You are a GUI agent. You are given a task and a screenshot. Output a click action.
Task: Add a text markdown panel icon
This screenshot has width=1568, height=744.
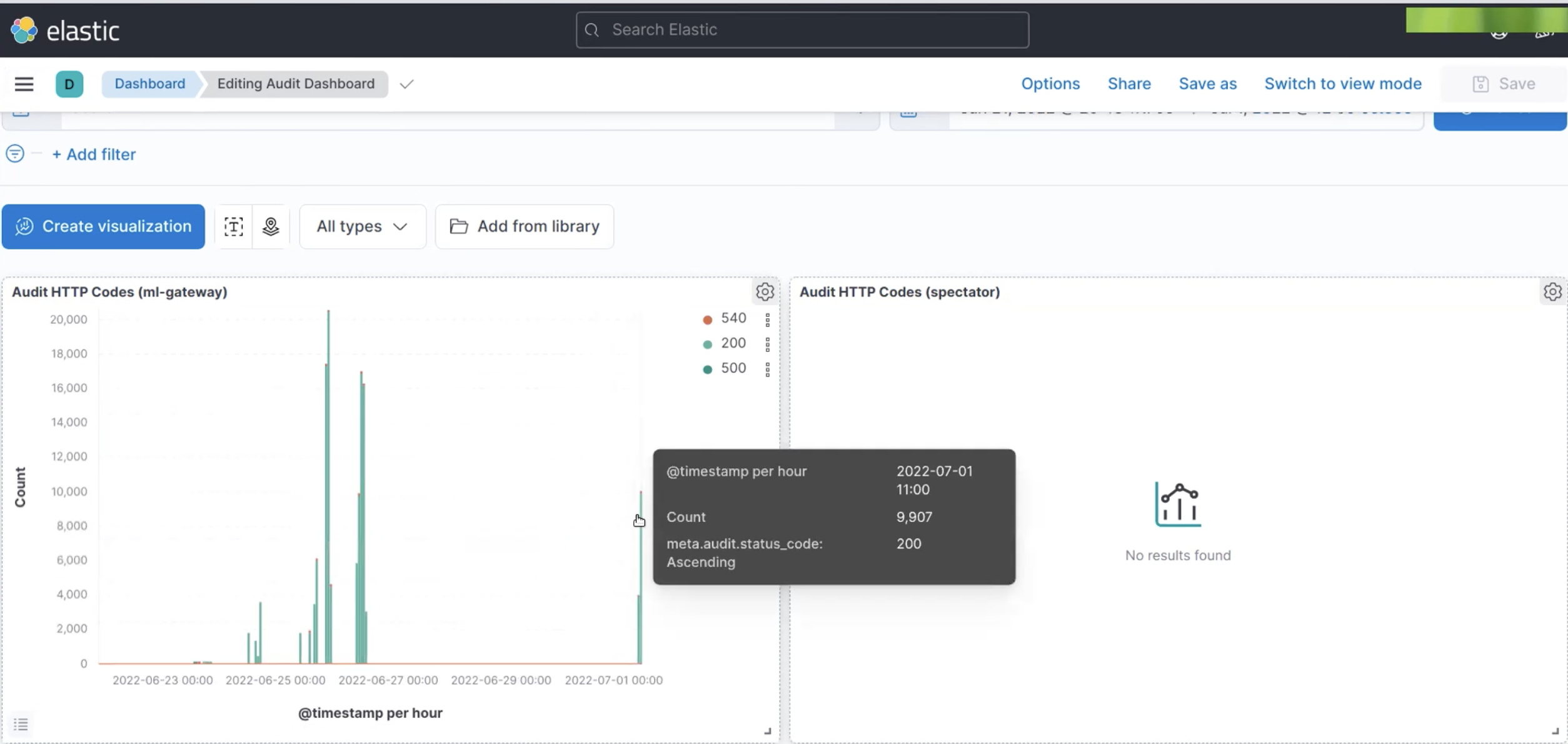pos(233,226)
